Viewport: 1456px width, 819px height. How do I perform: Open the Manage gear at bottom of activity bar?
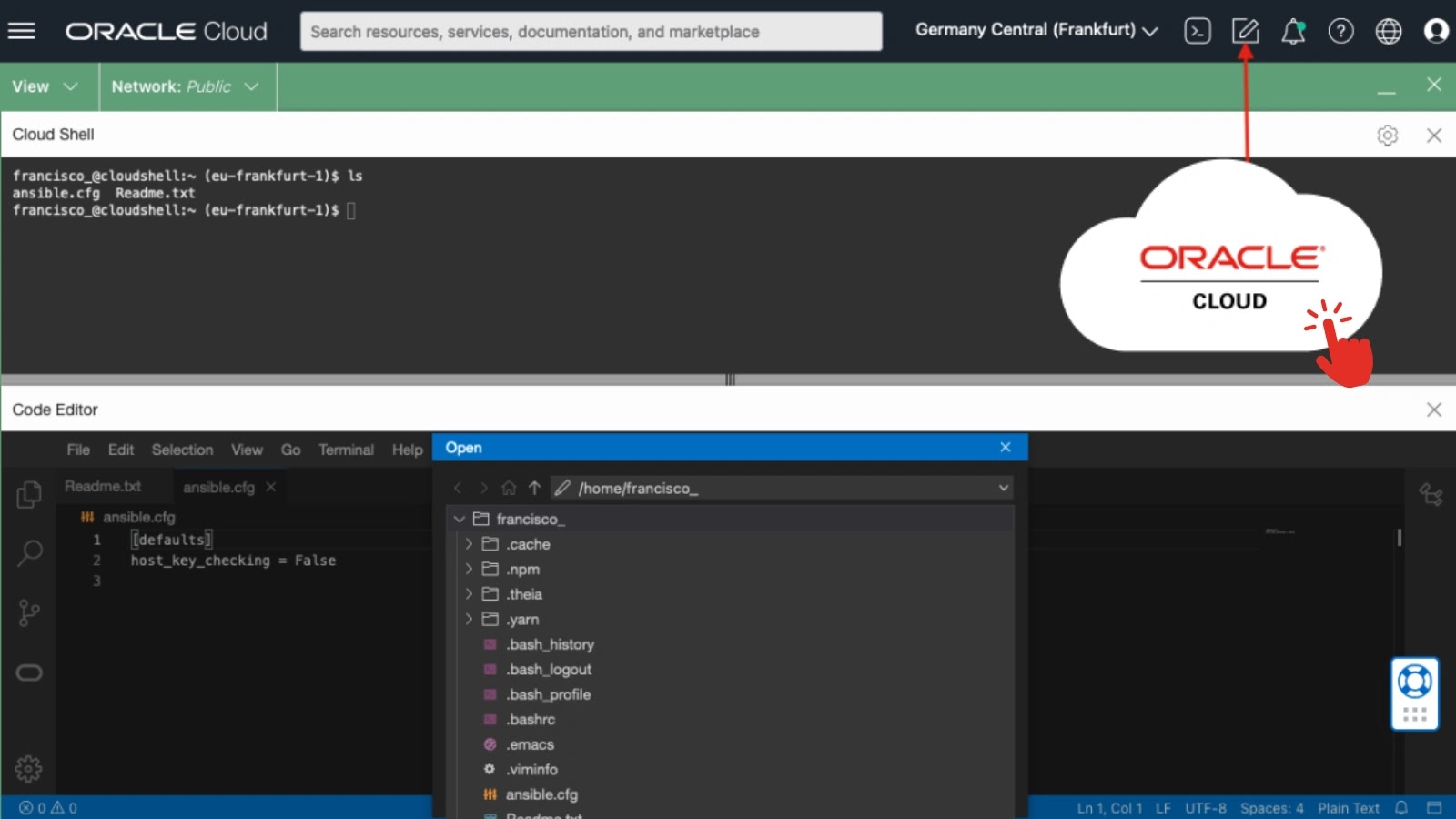coord(29,767)
